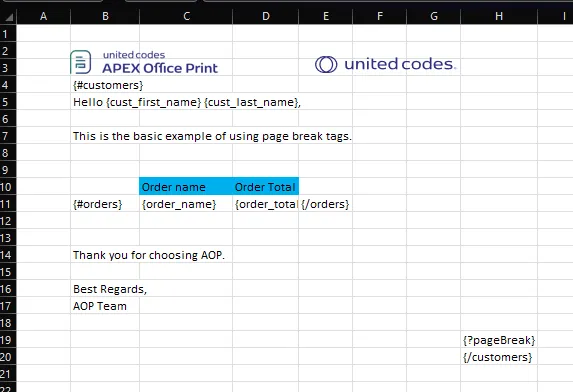Select row 17 header
Screen dimensions: 573x392
[x=8, y=306]
